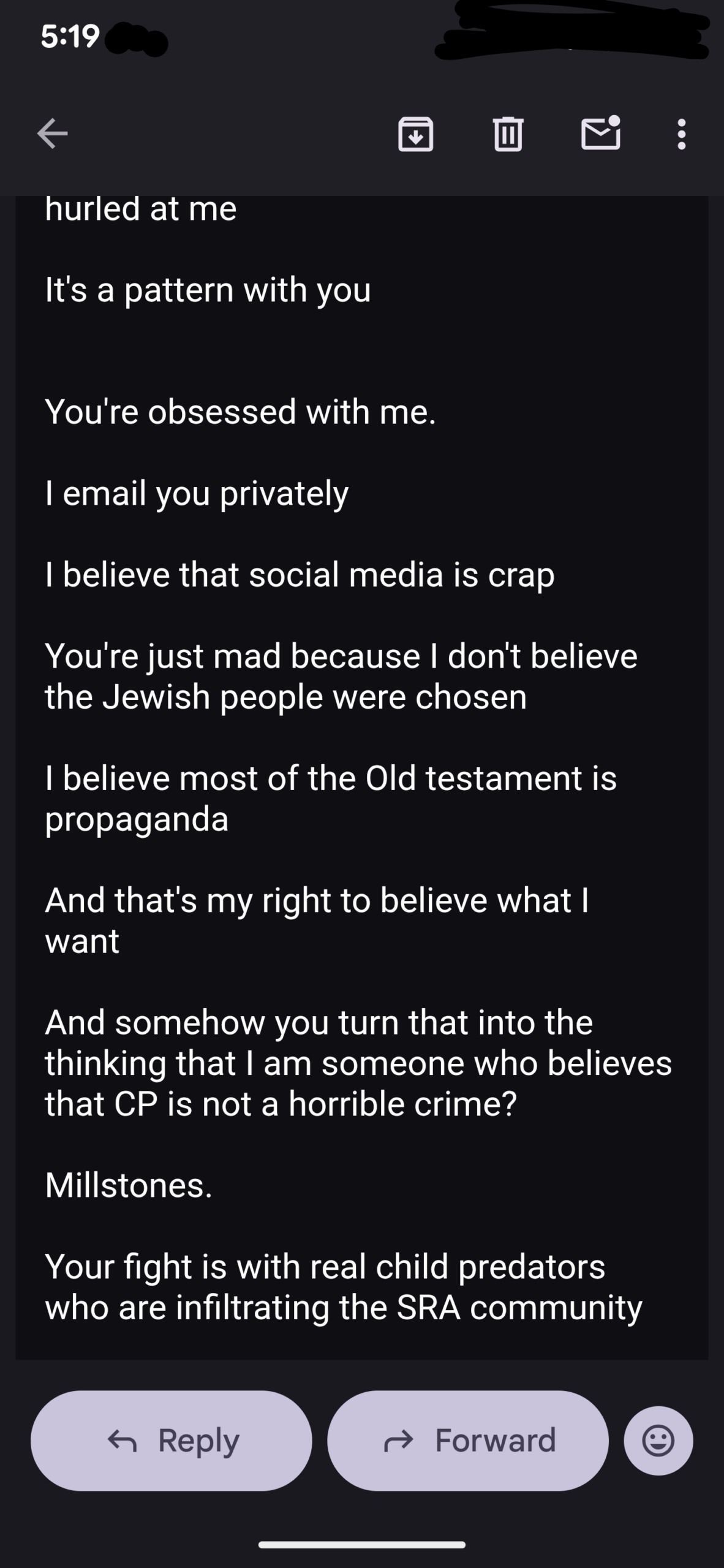The image size is (724, 1568).
Task: Tap the text "You're obsessed with me."
Action: (x=240, y=412)
